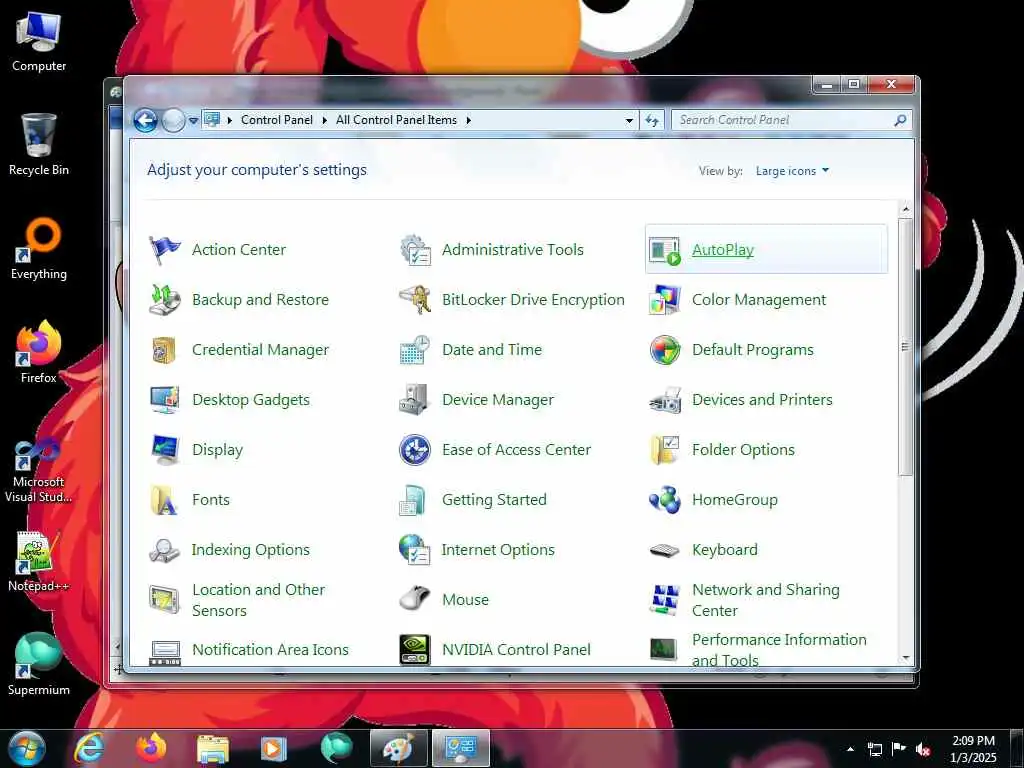
Task: Open the Network and Sharing Center icon
Action: [665, 600]
